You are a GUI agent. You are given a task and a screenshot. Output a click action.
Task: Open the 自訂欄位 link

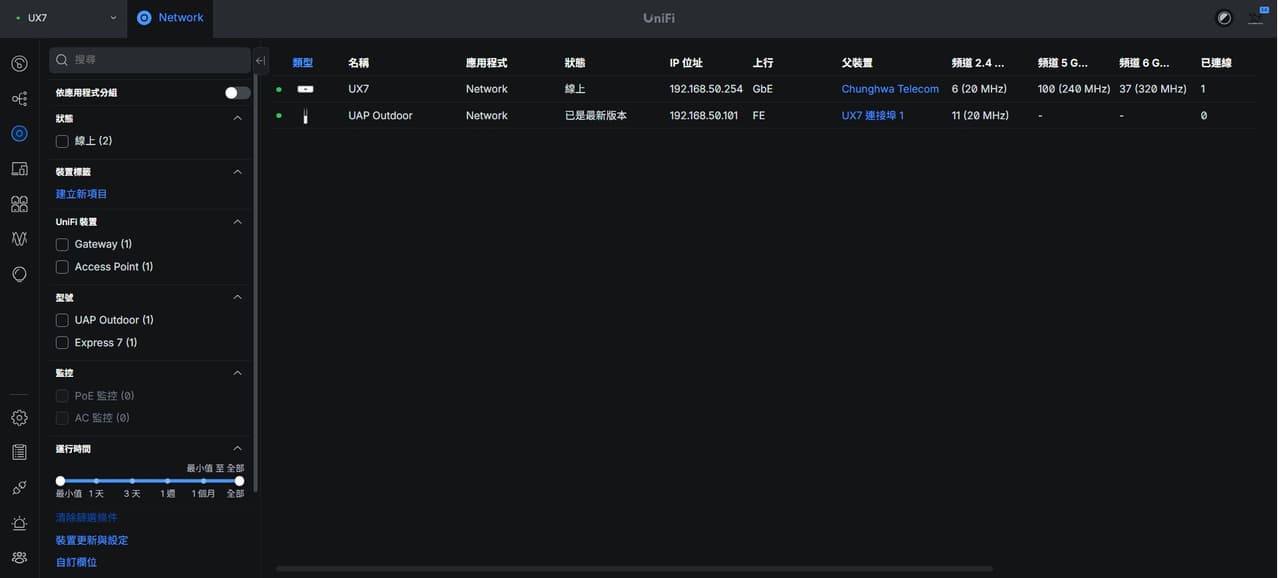coord(76,562)
